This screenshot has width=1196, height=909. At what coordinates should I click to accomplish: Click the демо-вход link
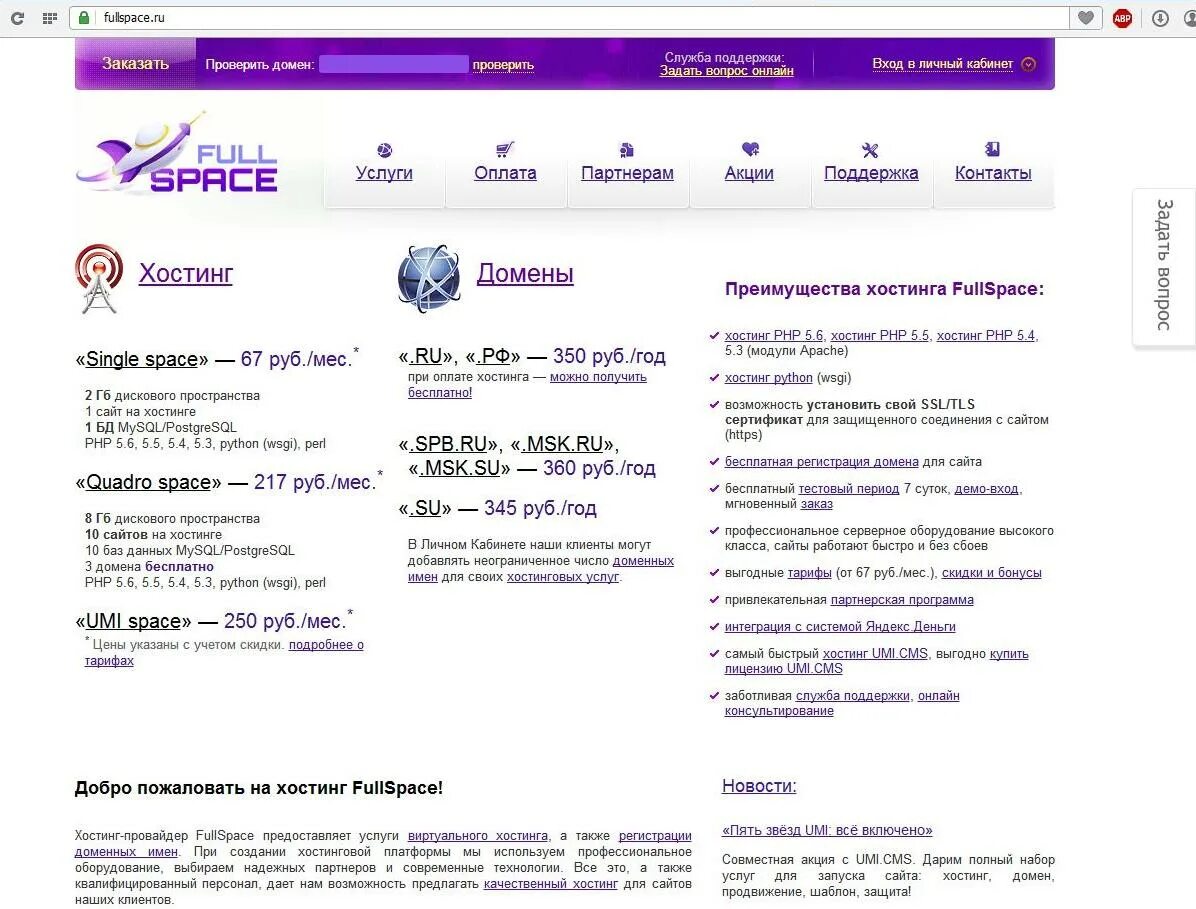tap(986, 489)
